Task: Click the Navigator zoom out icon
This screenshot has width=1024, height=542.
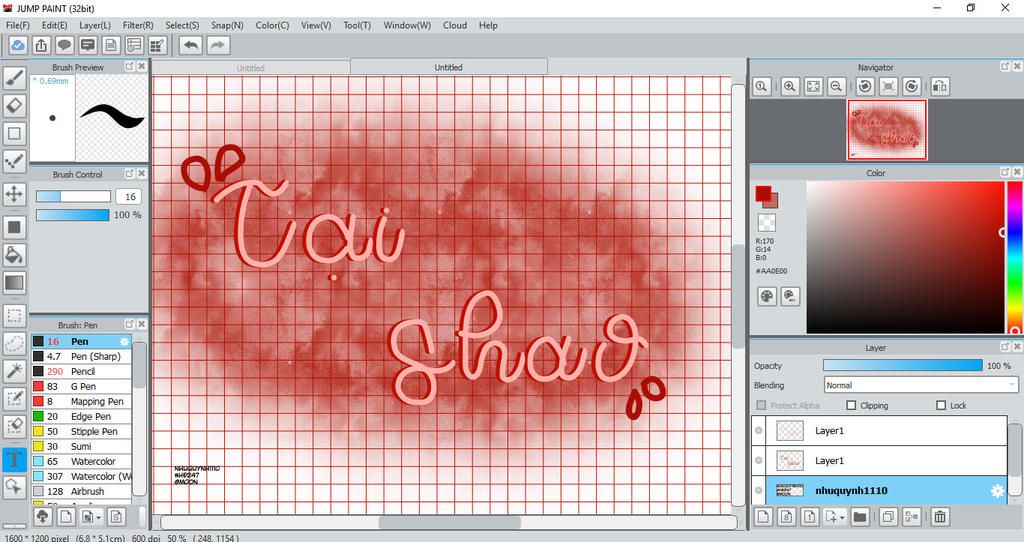Action: [837, 86]
